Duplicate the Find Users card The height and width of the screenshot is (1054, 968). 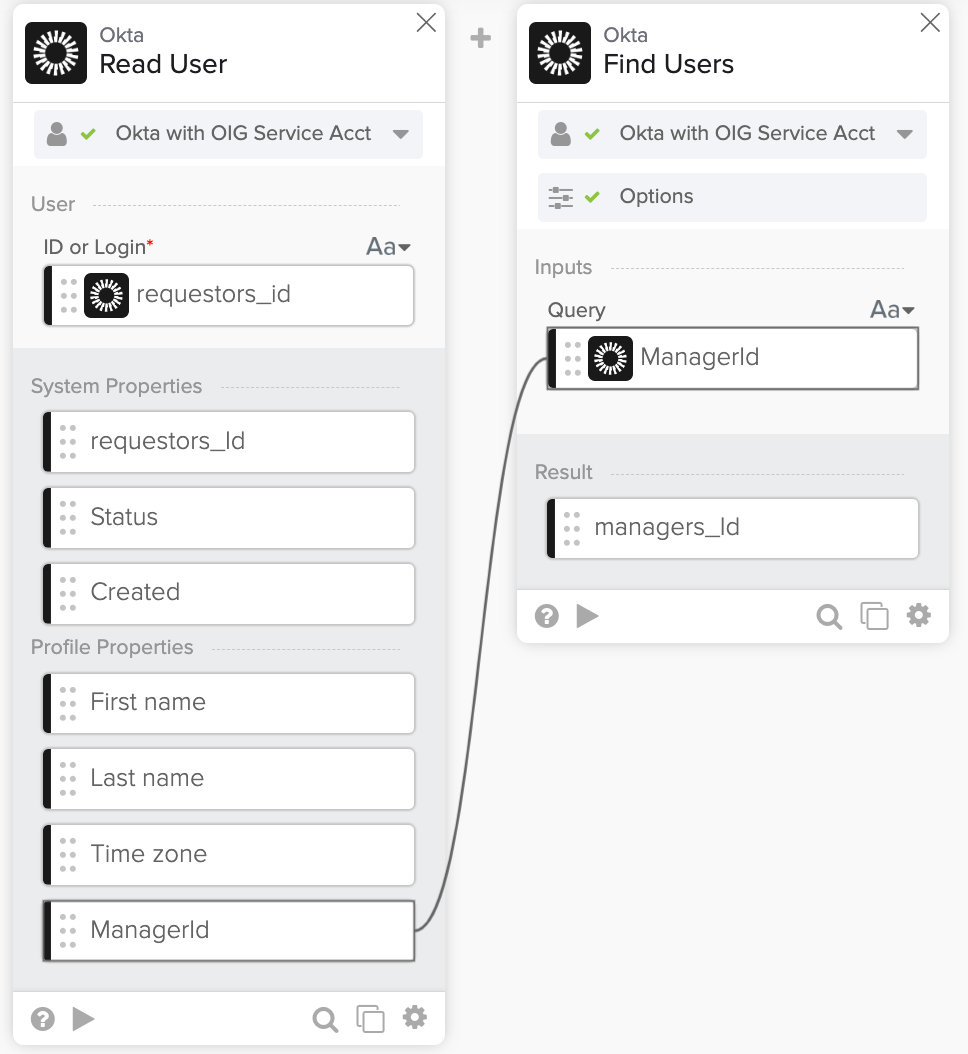tap(875, 616)
